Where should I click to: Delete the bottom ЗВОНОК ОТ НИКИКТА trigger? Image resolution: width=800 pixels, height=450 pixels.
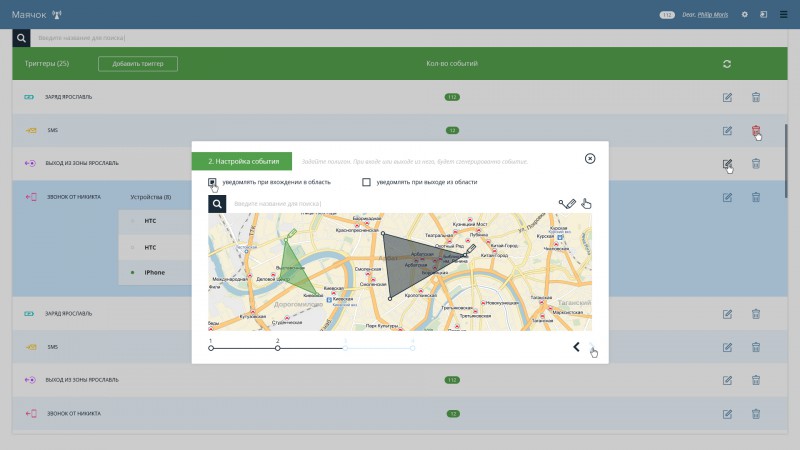point(756,414)
